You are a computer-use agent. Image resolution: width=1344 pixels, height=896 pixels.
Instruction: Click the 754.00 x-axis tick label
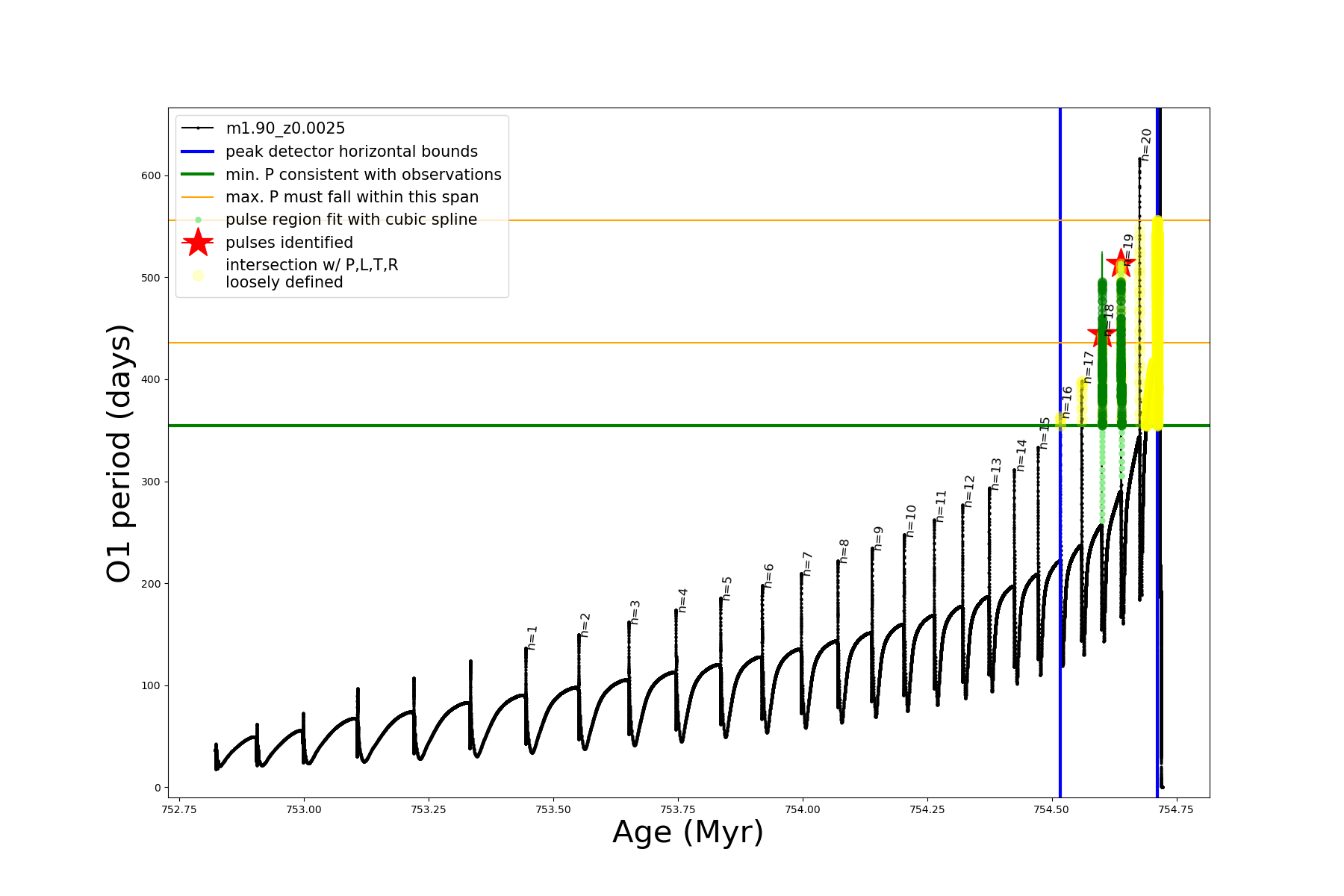[803, 809]
